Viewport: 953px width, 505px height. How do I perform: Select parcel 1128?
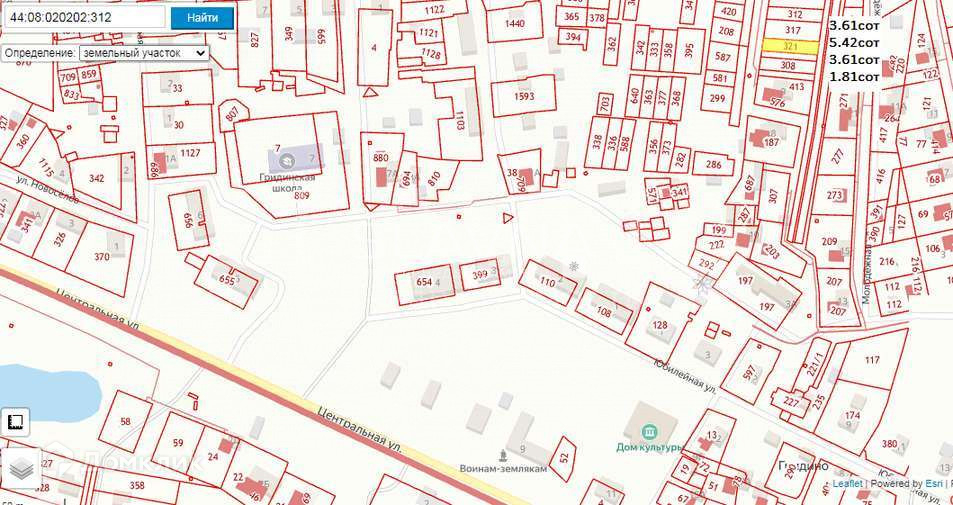coord(430,55)
